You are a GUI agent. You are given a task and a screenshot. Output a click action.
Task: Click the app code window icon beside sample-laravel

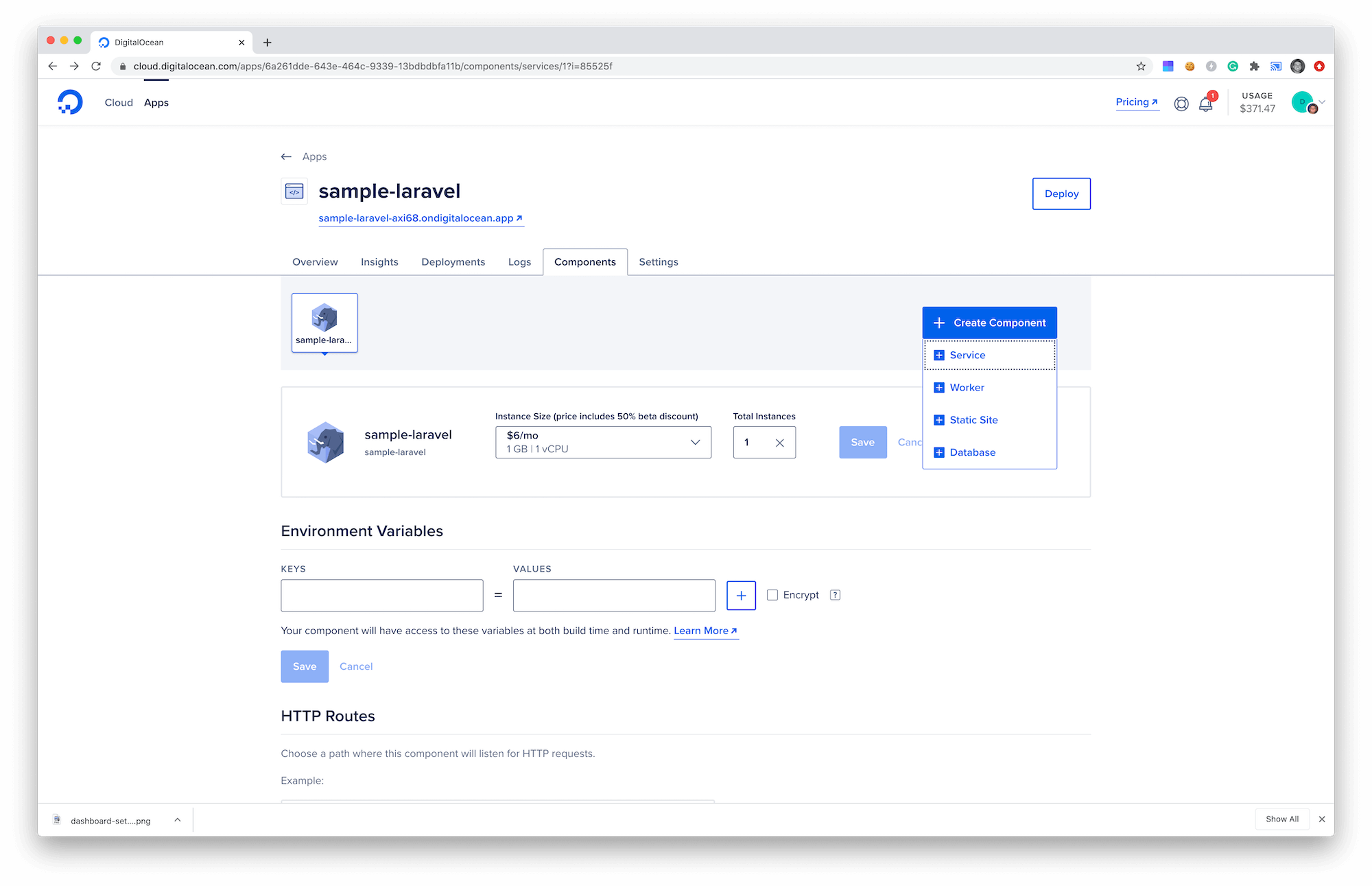(x=294, y=191)
